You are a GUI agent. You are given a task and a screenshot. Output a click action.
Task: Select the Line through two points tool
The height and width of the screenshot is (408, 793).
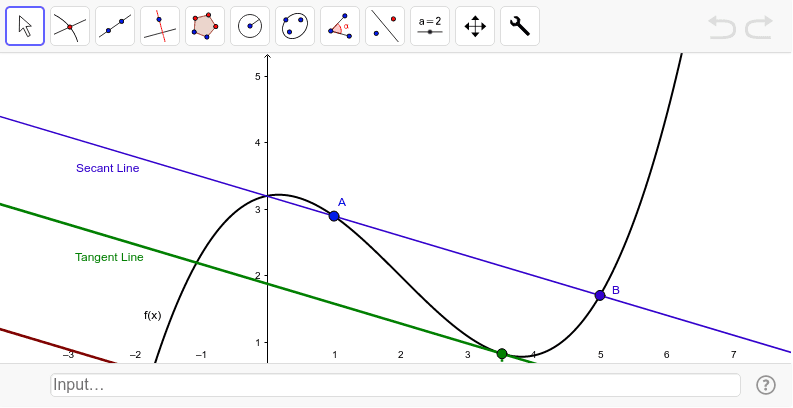[115, 26]
